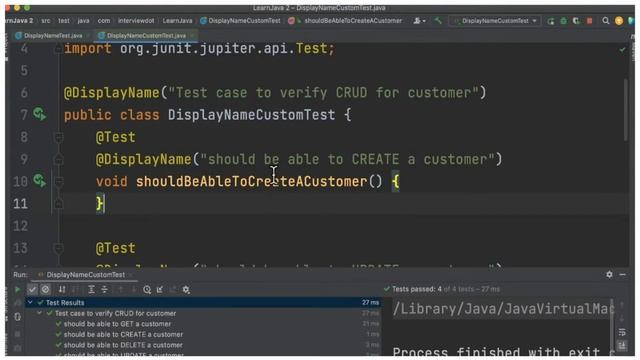Image resolution: width=640 pixels, height=360 pixels.
Task: Click line 11 closing brace in editor
Action: [x=100, y=203]
